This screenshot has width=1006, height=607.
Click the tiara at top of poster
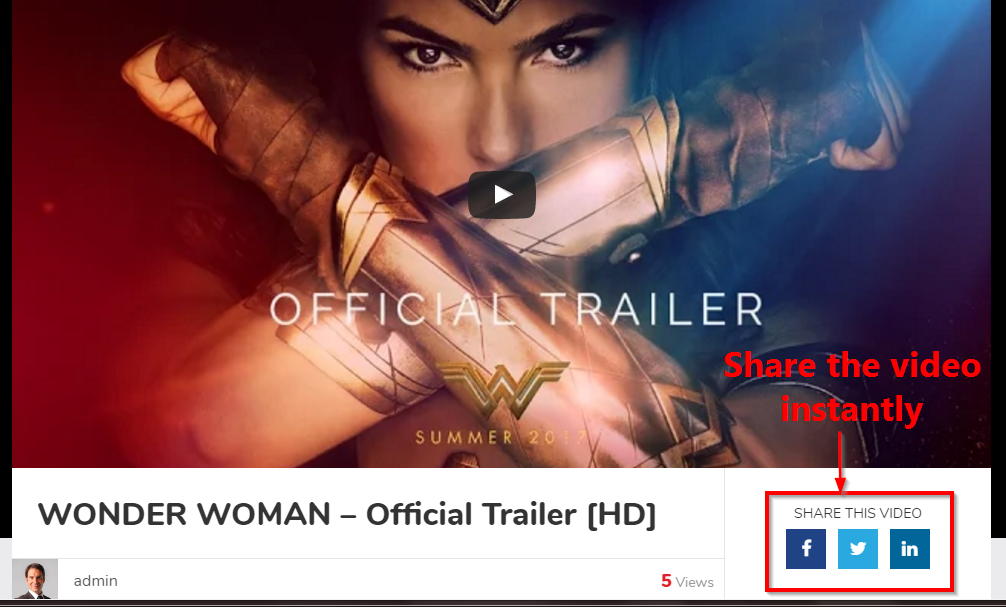click(494, 9)
